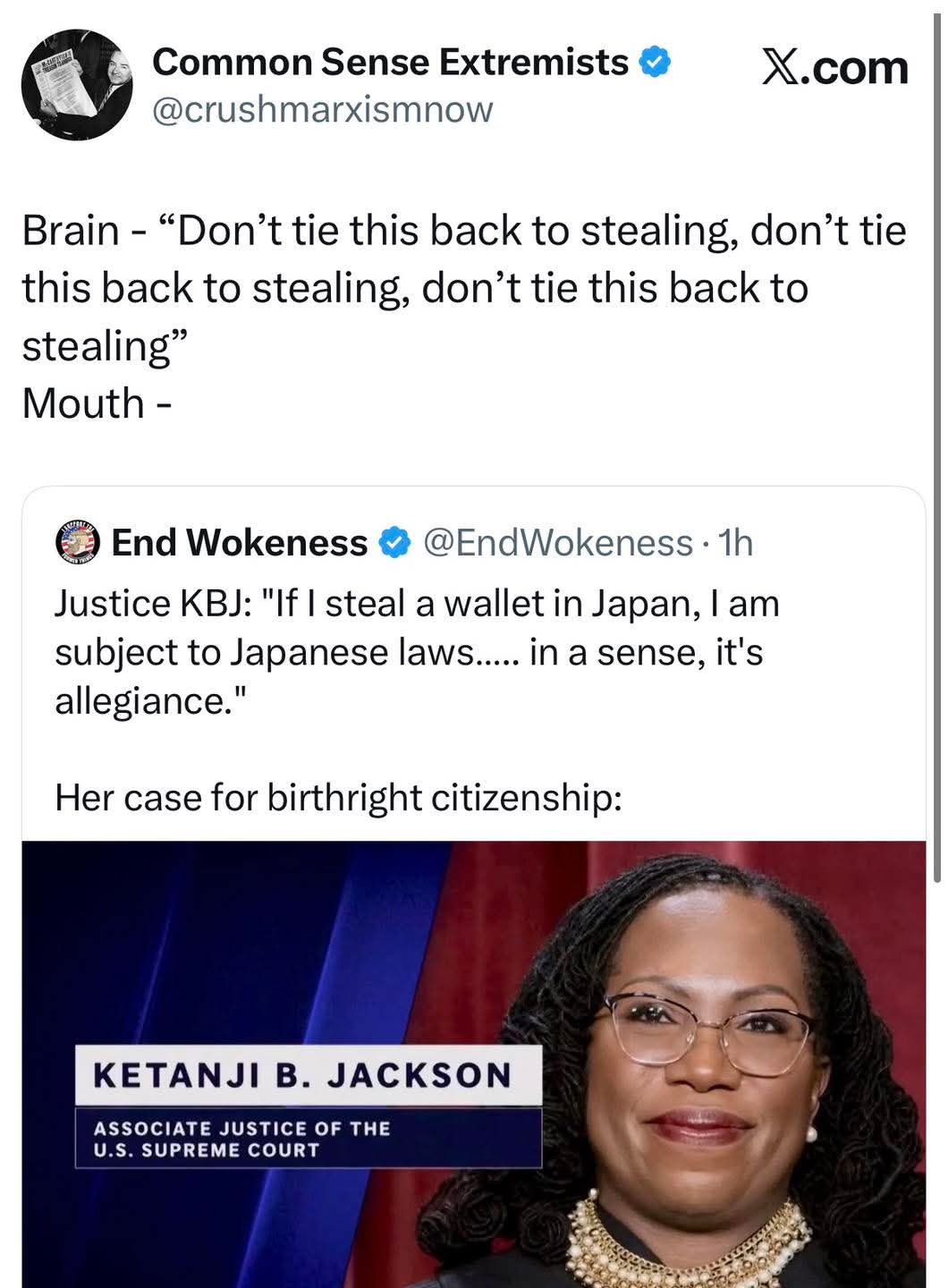Select the @EndWokeness handle
Screen dimensions: 948x1288
557,543
